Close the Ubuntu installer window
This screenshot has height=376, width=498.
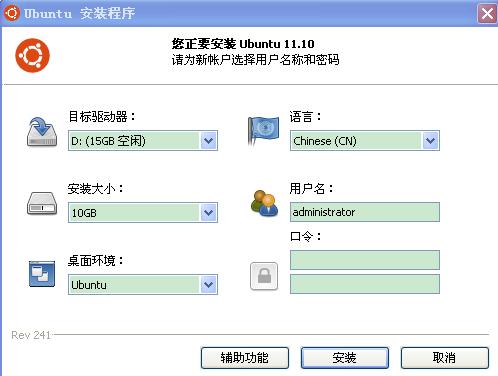(x=487, y=14)
